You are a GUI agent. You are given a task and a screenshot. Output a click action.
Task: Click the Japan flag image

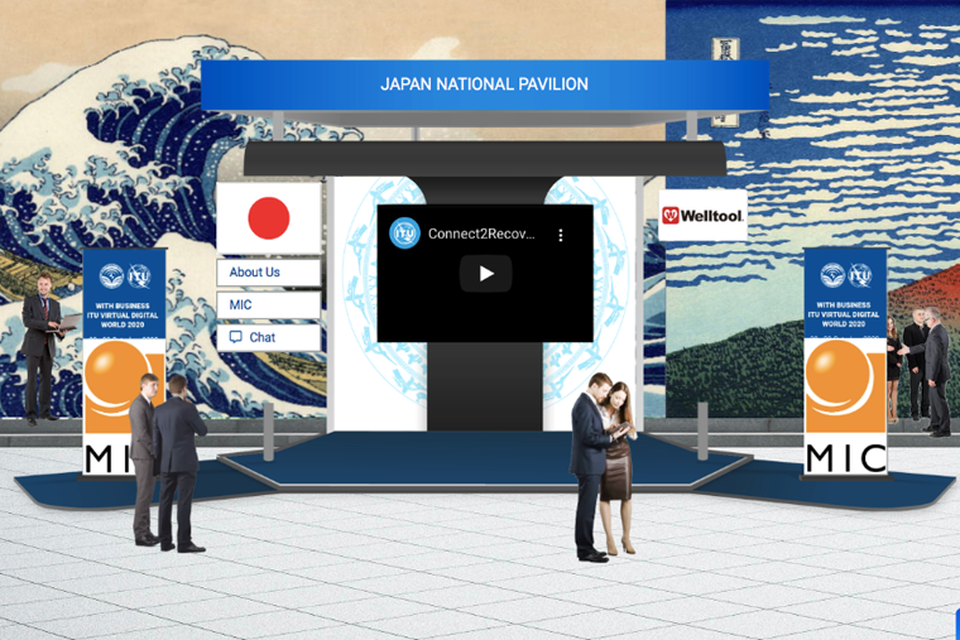pos(269,218)
